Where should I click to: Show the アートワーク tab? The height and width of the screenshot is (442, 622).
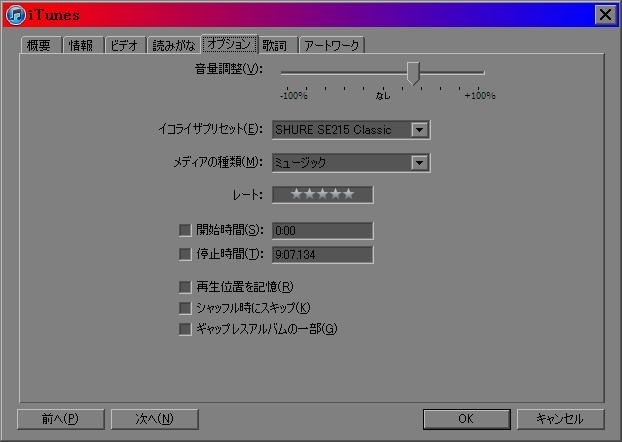pyautogui.click(x=332, y=45)
